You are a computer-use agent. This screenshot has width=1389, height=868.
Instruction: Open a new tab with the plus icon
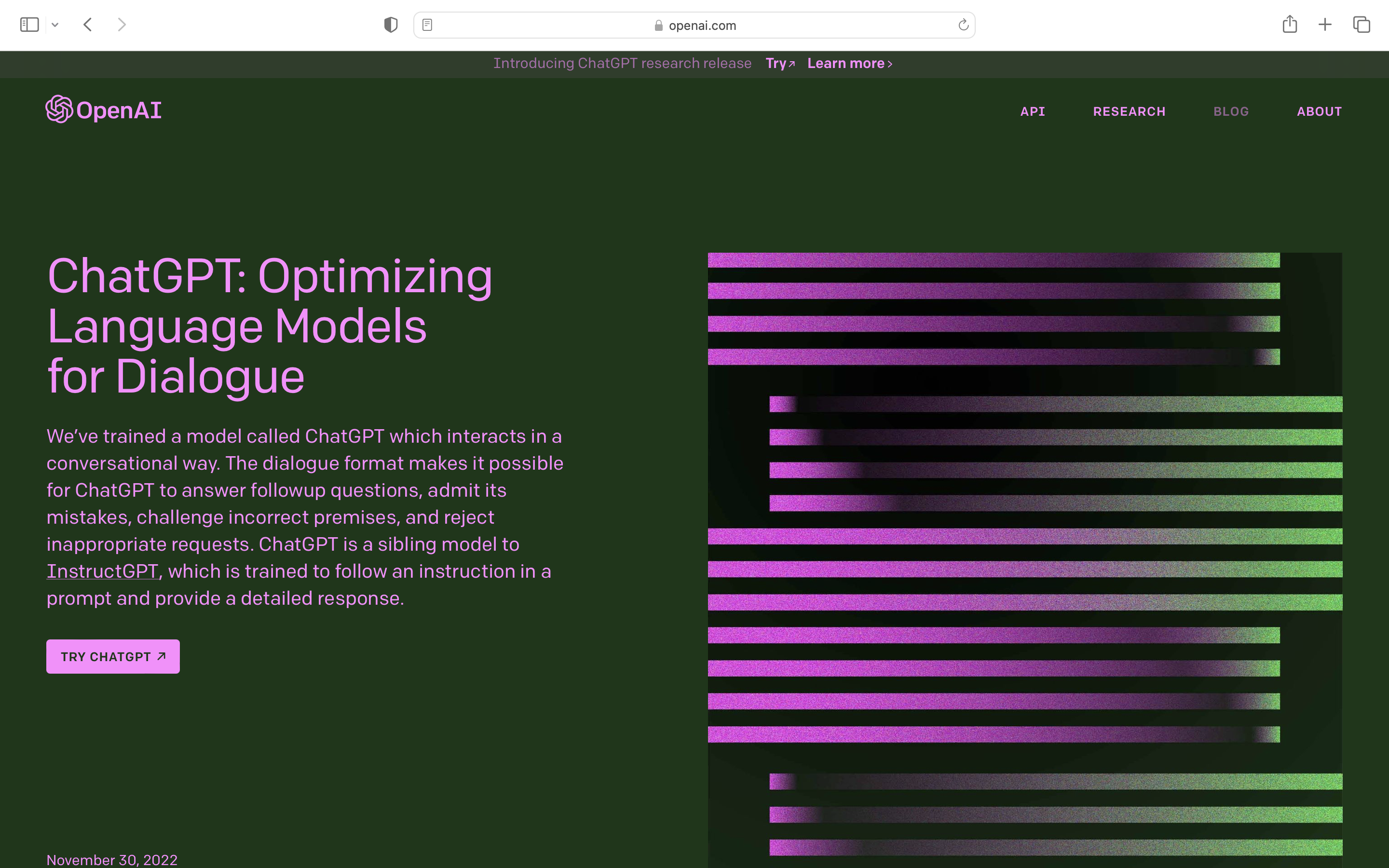pos(1325,25)
